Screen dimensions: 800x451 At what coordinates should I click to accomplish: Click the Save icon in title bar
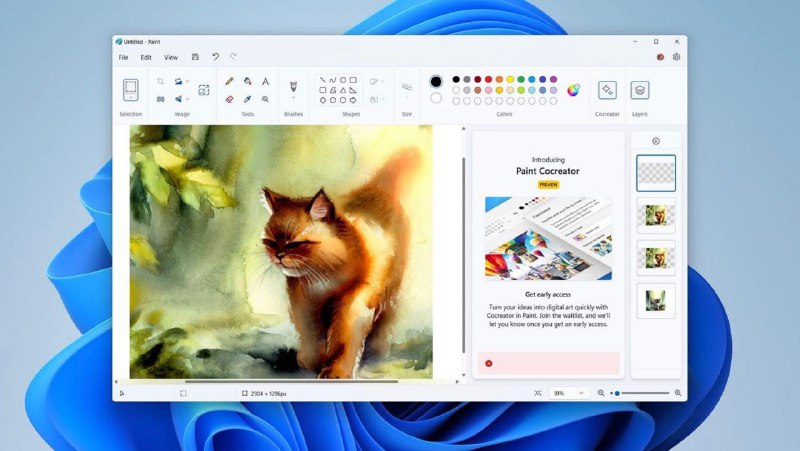click(x=195, y=57)
